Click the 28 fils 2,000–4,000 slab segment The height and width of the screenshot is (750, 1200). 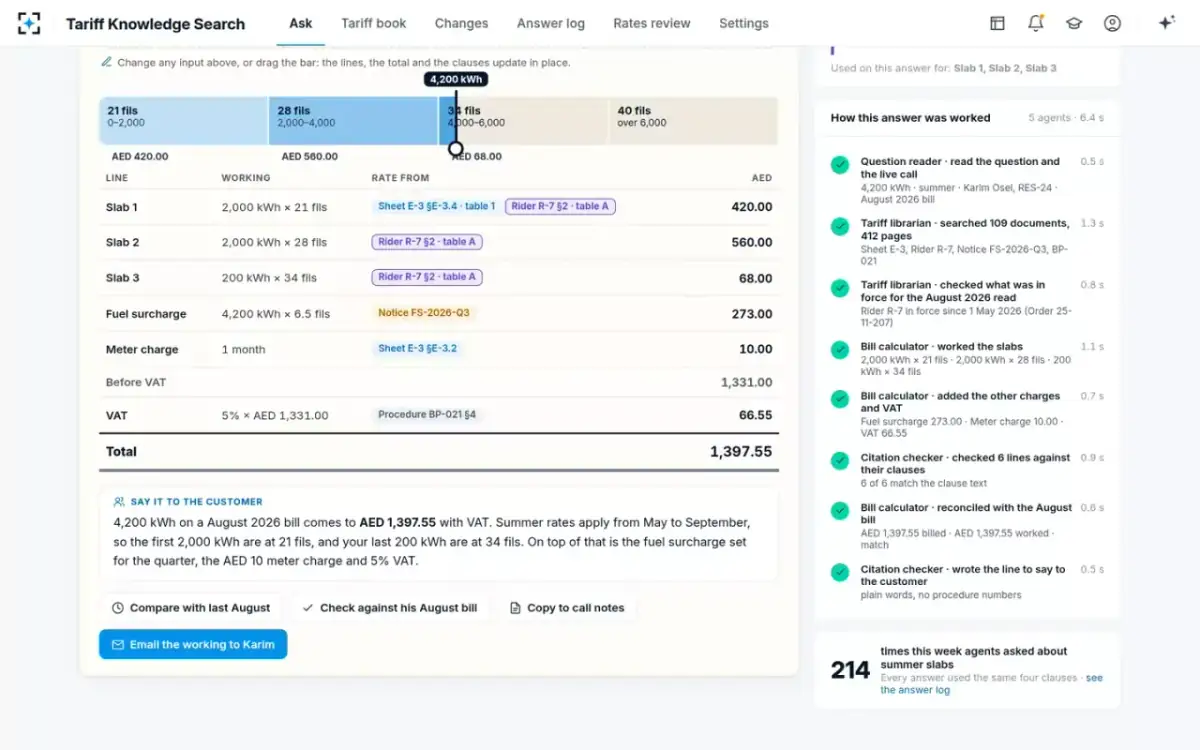click(x=354, y=120)
